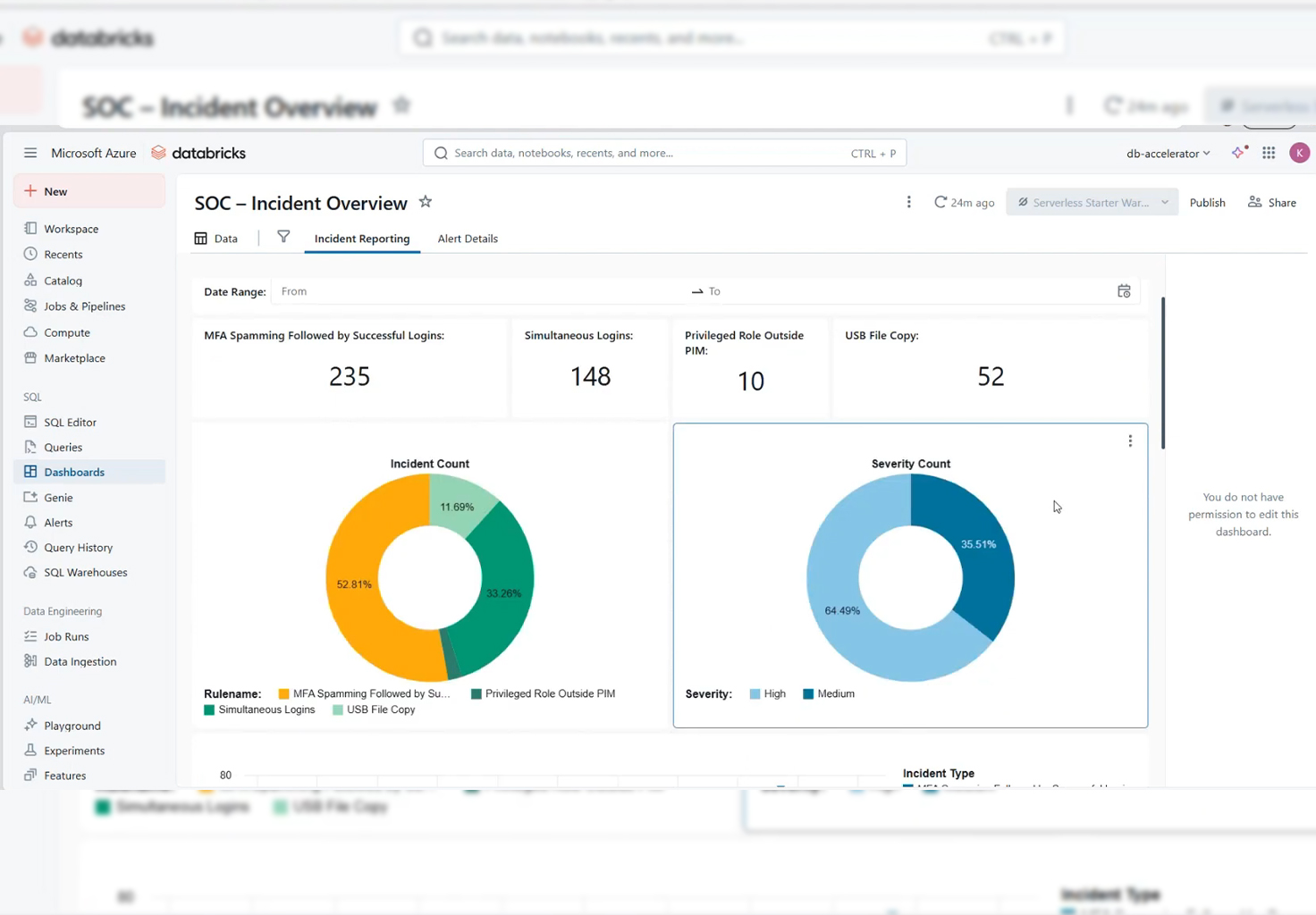The height and width of the screenshot is (915, 1316).
Task: Switch to the Data tab
Action: pos(215,239)
